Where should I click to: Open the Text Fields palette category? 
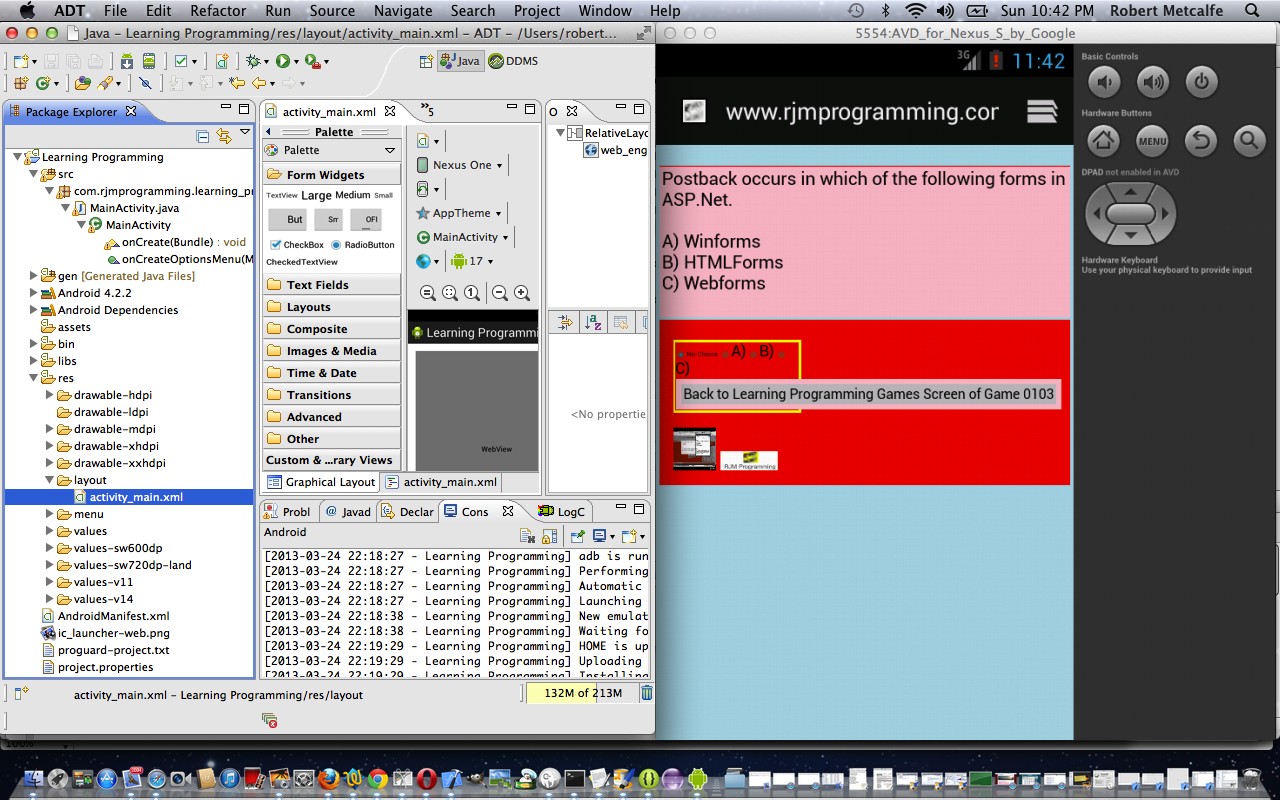[x=332, y=285]
